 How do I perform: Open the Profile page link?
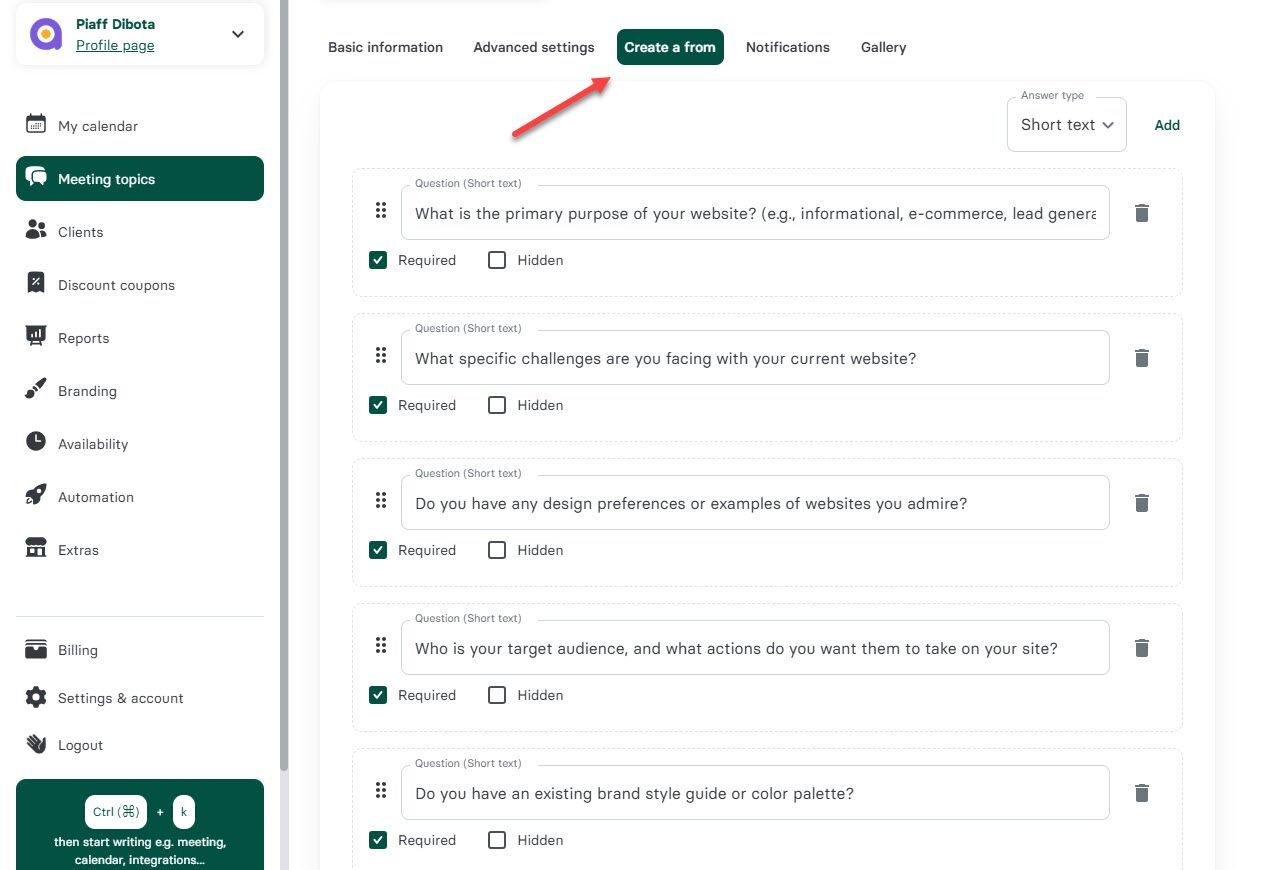(x=115, y=45)
